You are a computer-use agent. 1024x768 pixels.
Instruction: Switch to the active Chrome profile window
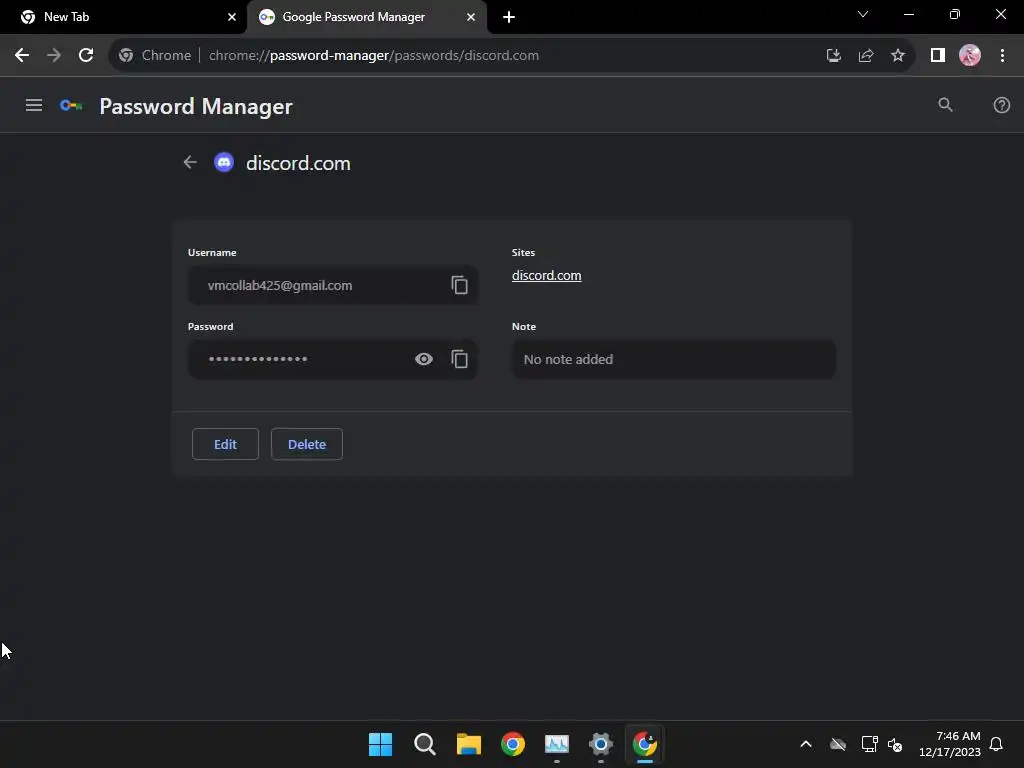[x=645, y=744]
